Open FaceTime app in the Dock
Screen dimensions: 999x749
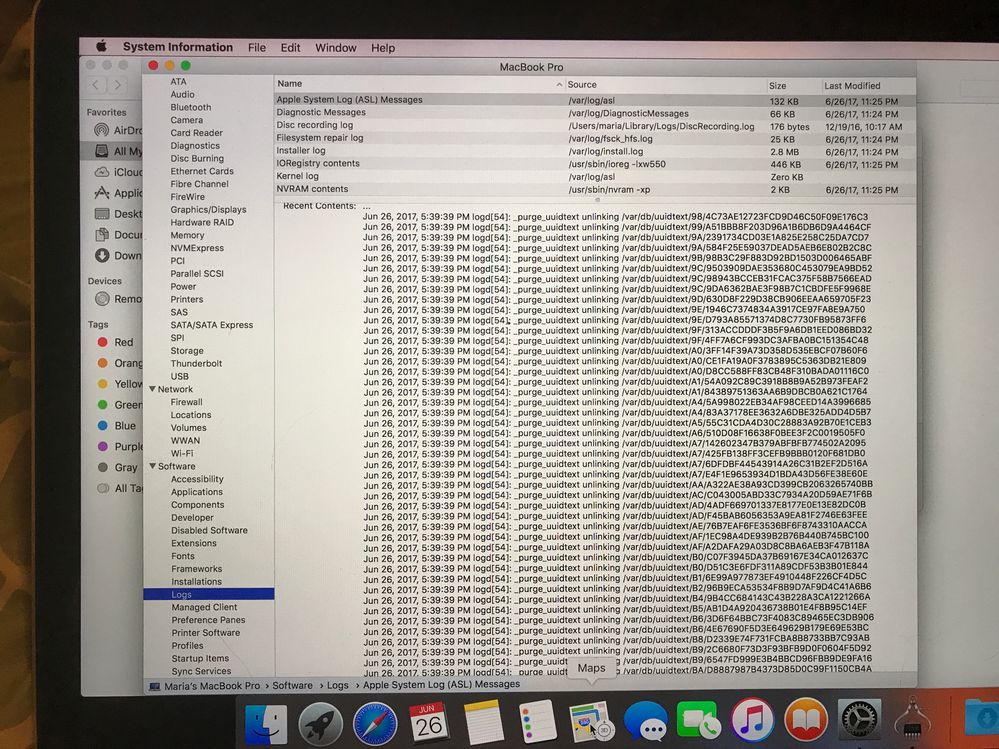698,720
